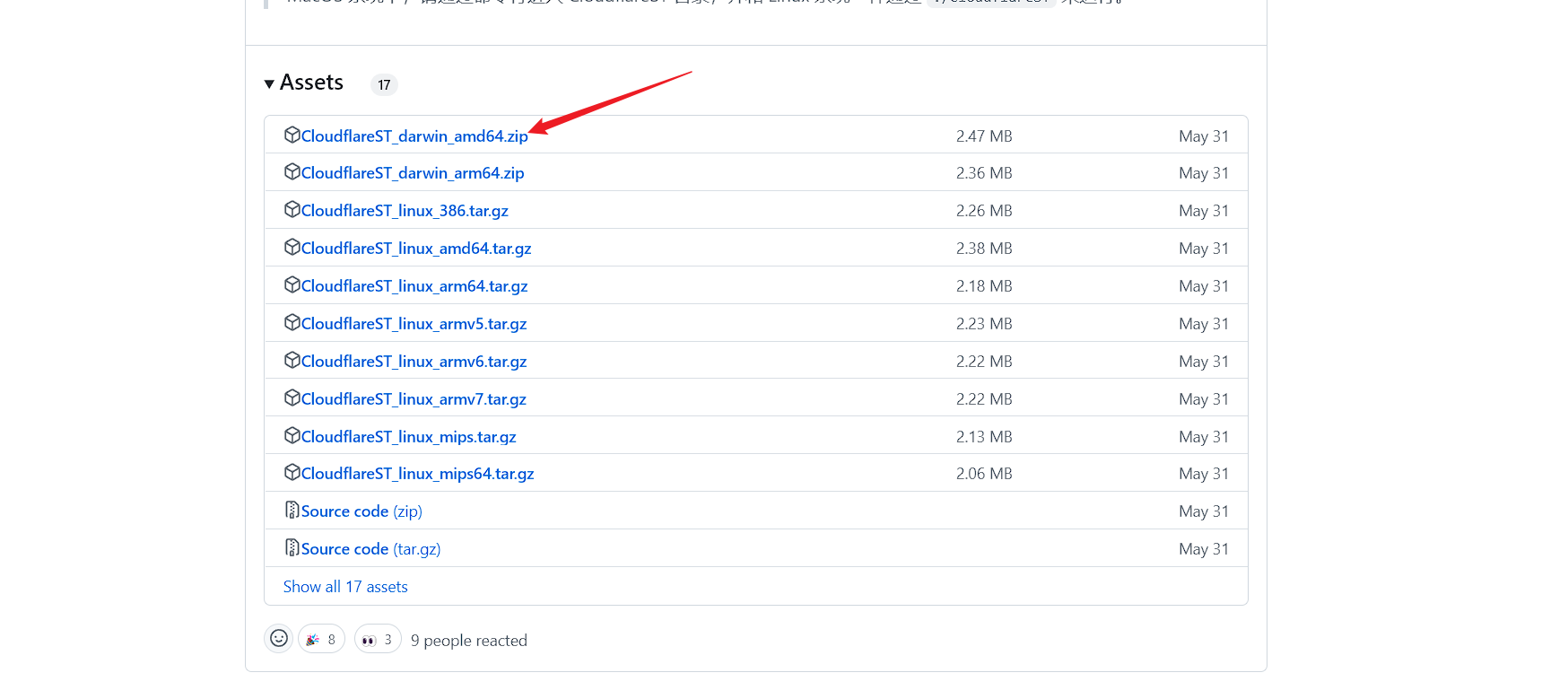1568x699 pixels.
Task: Click the 9 people reacted text
Action: (x=469, y=641)
